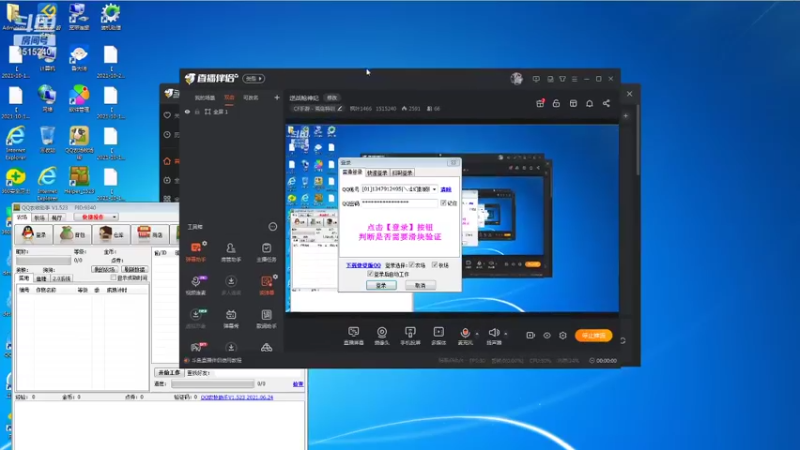Click the share icon above the preview
Image resolution: width=800 pixels, height=450 pixels.
(606, 103)
